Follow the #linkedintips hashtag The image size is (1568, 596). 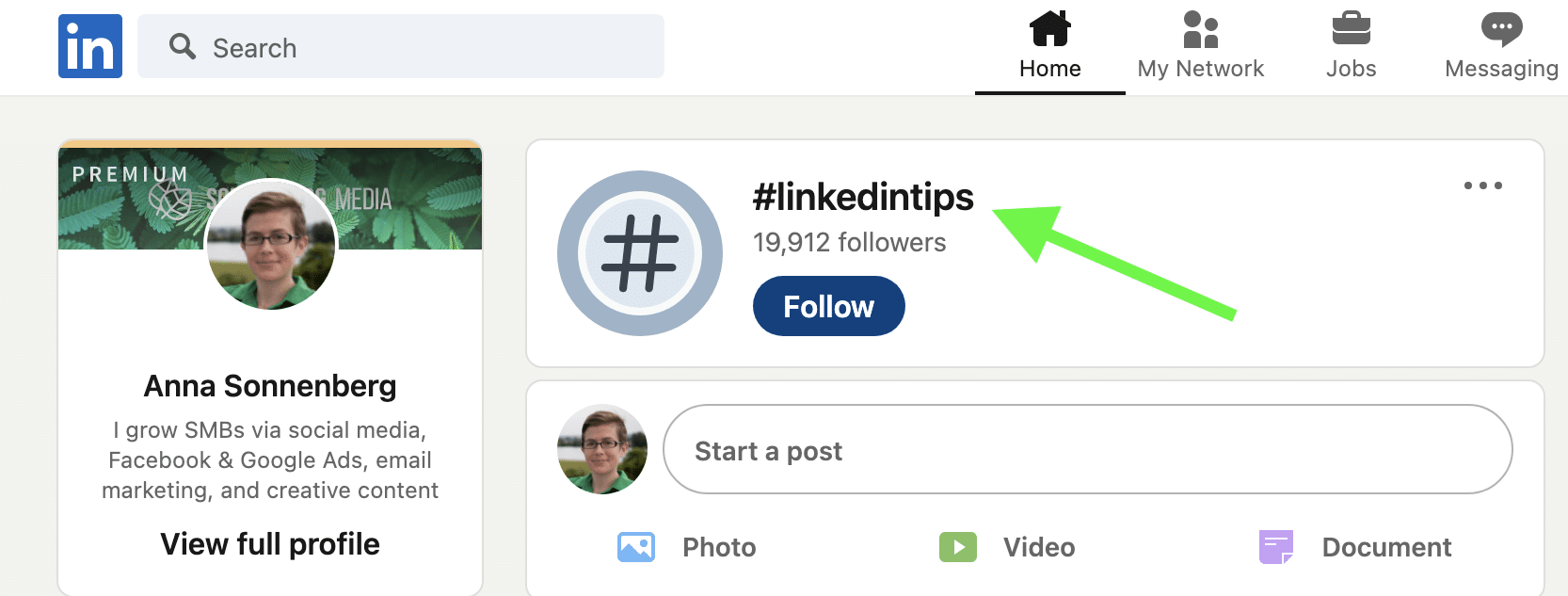click(828, 306)
